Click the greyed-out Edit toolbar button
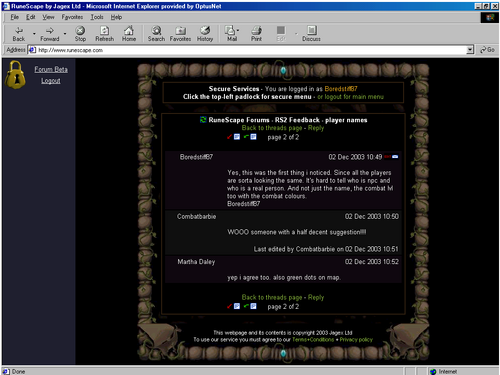500x375 pixels. point(281,34)
